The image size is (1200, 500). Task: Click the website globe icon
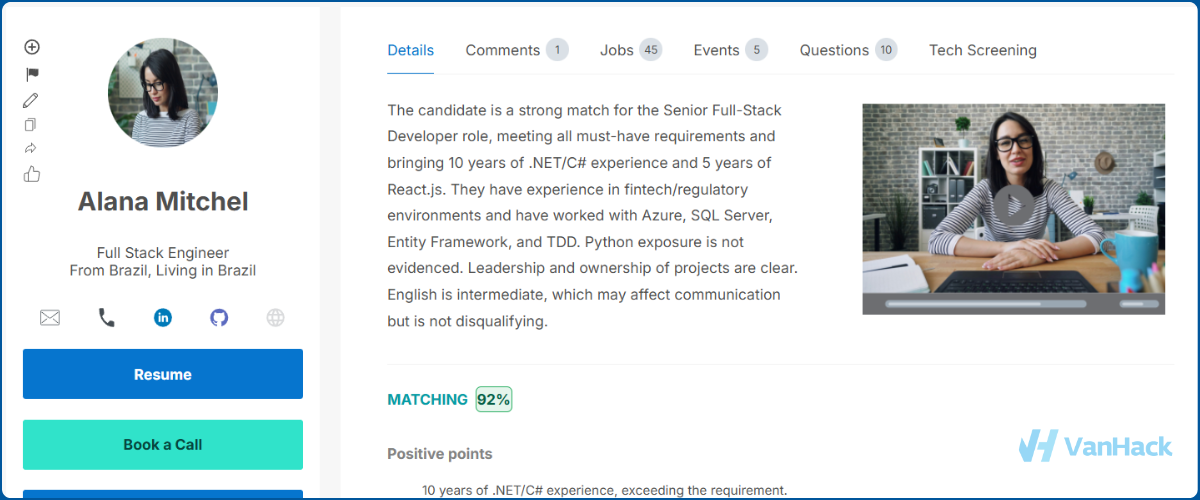[276, 318]
